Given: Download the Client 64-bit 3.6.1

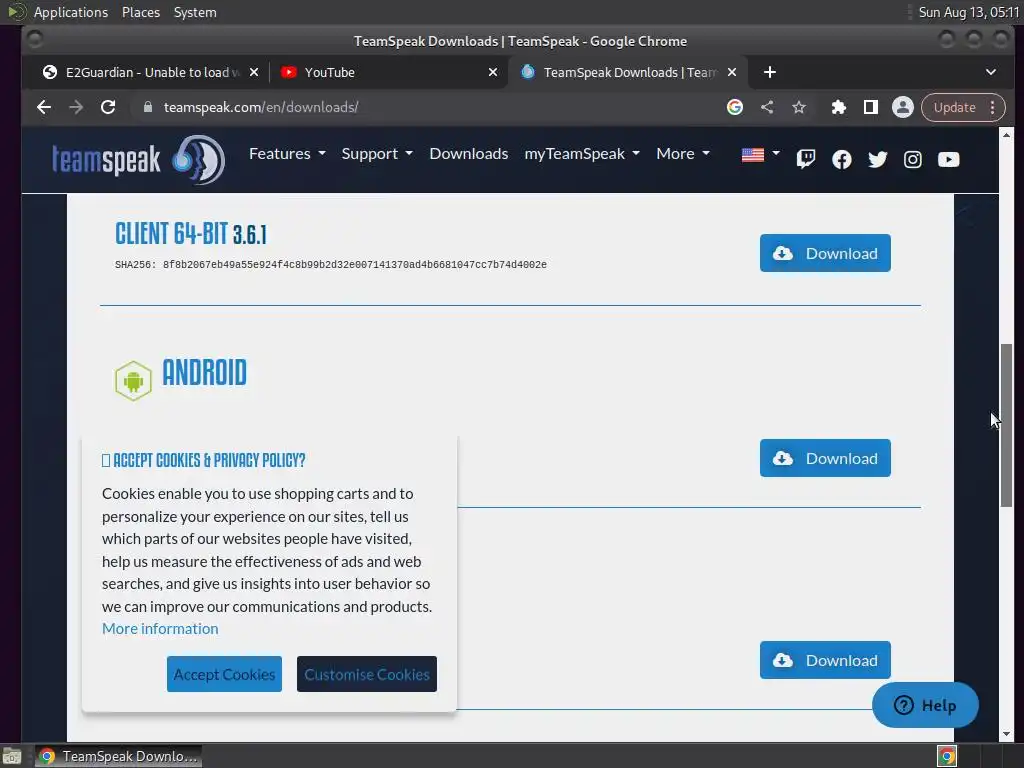Looking at the screenshot, I should [x=825, y=253].
